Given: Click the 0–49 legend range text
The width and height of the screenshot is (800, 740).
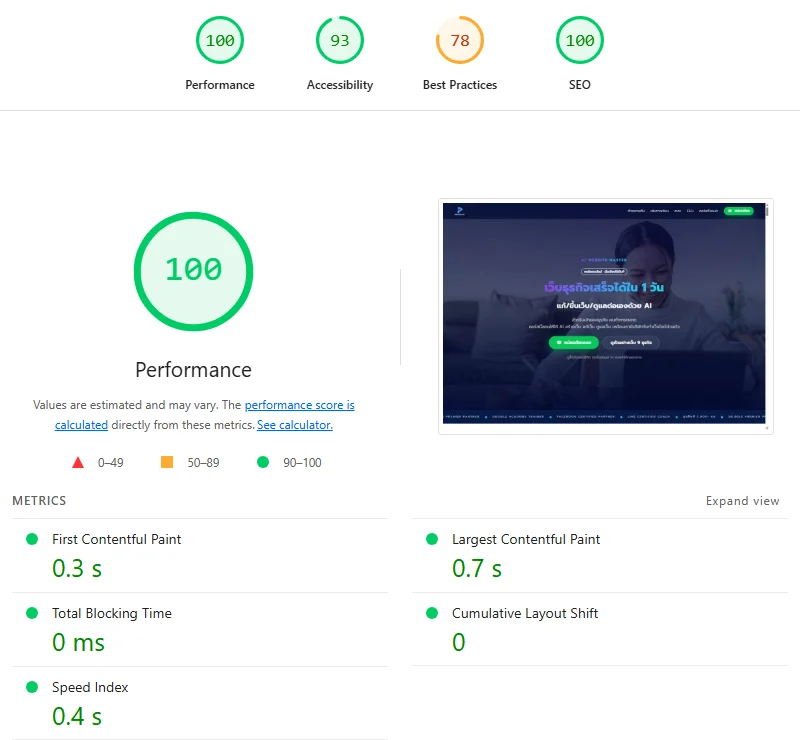Looking at the screenshot, I should click(x=111, y=463).
